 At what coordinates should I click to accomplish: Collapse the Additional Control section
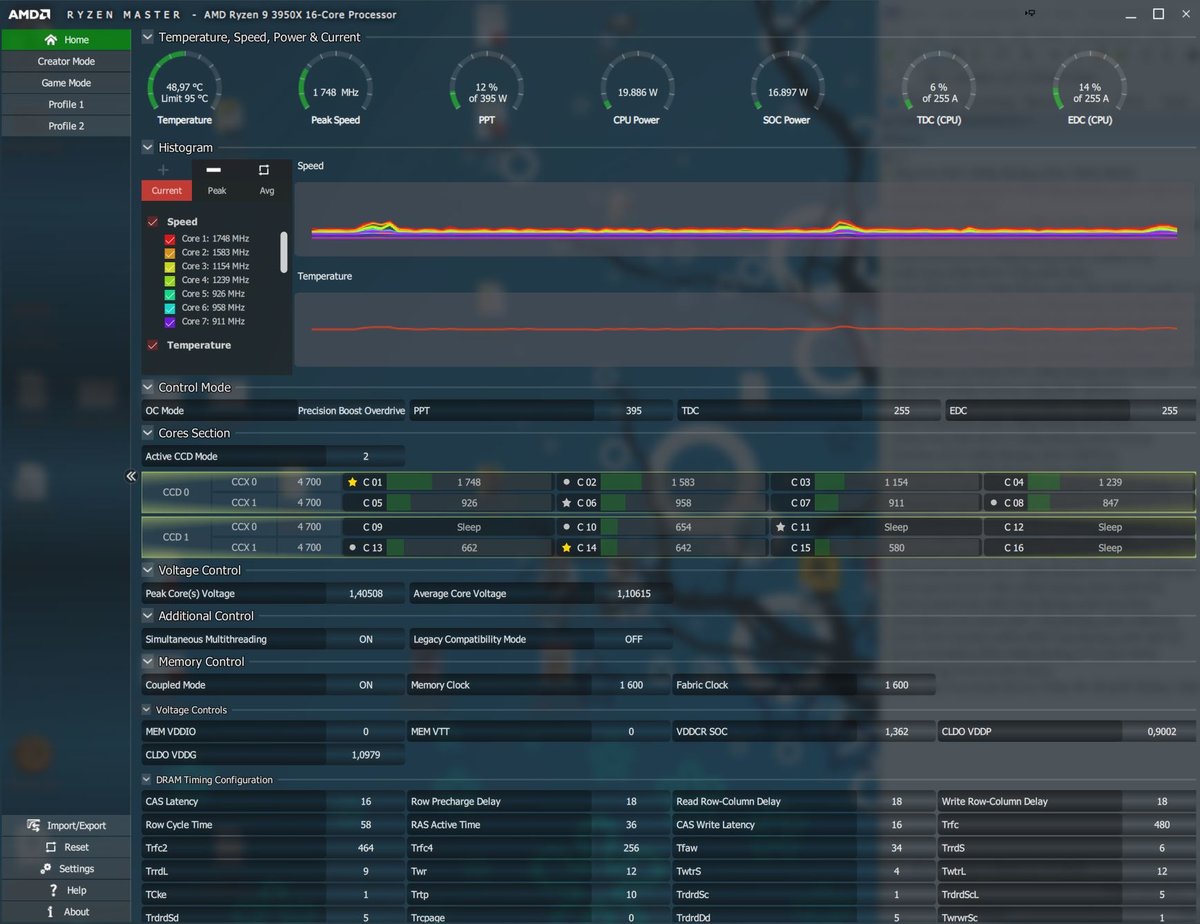[148, 616]
